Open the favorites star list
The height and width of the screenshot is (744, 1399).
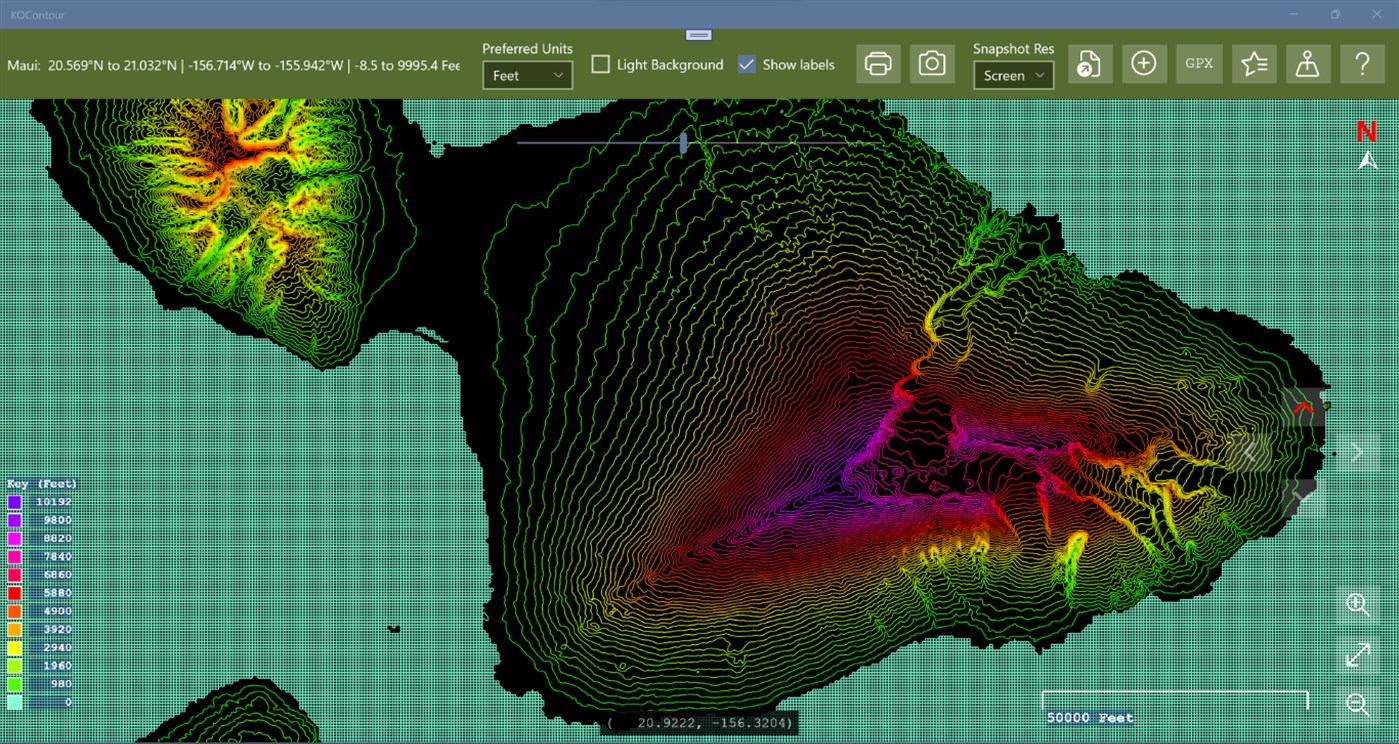(x=1254, y=64)
